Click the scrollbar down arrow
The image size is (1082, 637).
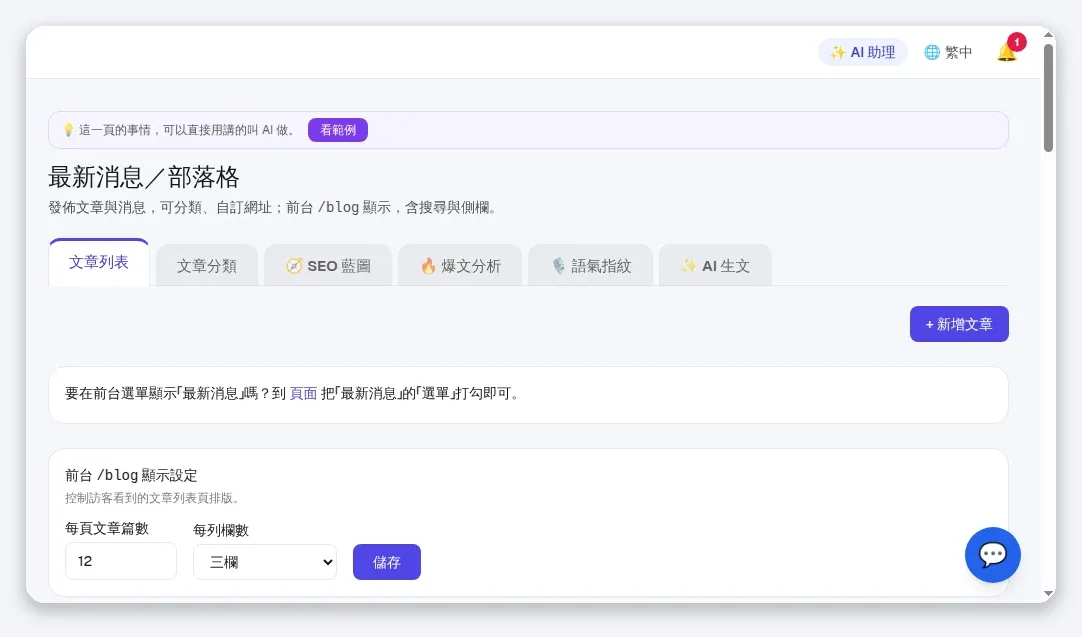(x=1049, y=594)
